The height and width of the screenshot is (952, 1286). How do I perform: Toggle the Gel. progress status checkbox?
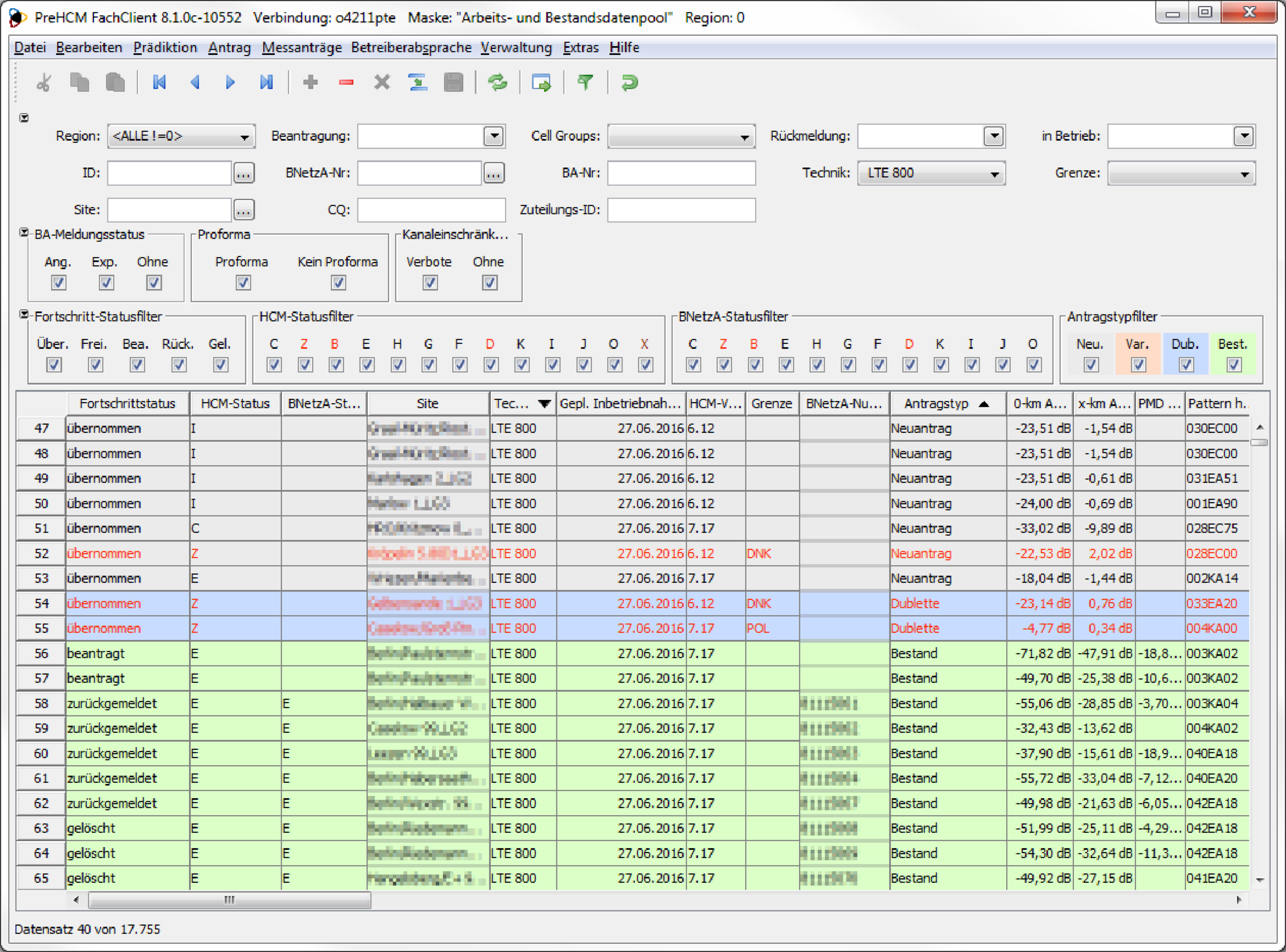[221, 365]
